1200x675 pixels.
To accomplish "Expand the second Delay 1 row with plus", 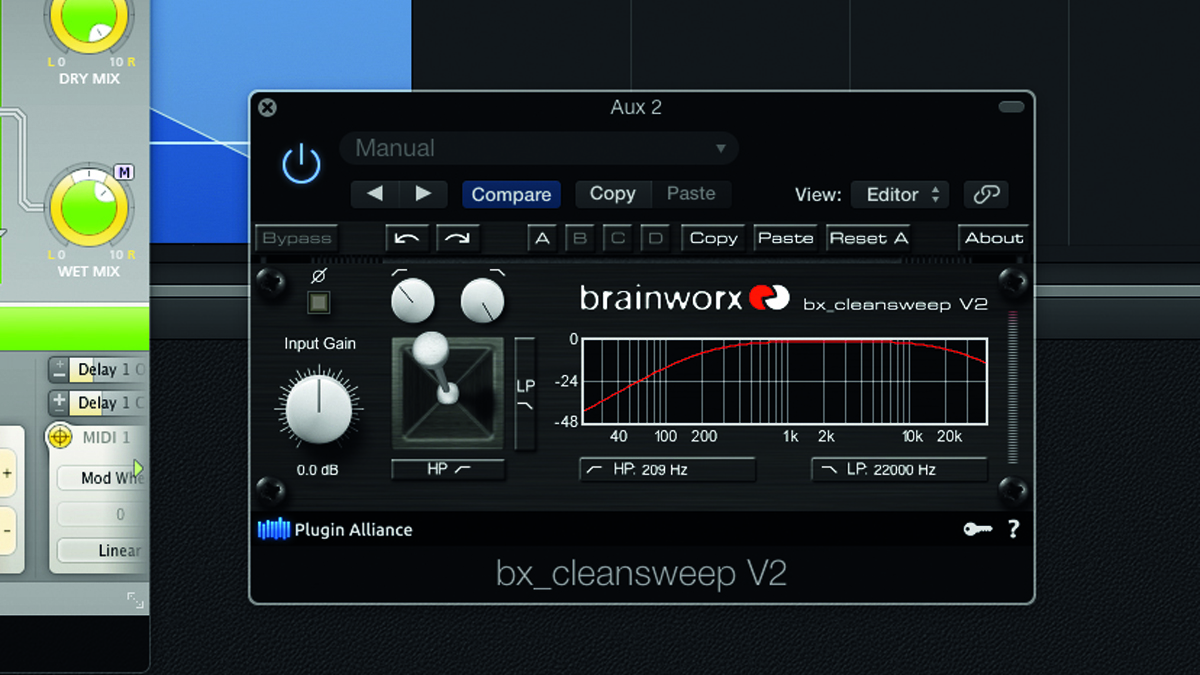I will click(x=59, y=402).
